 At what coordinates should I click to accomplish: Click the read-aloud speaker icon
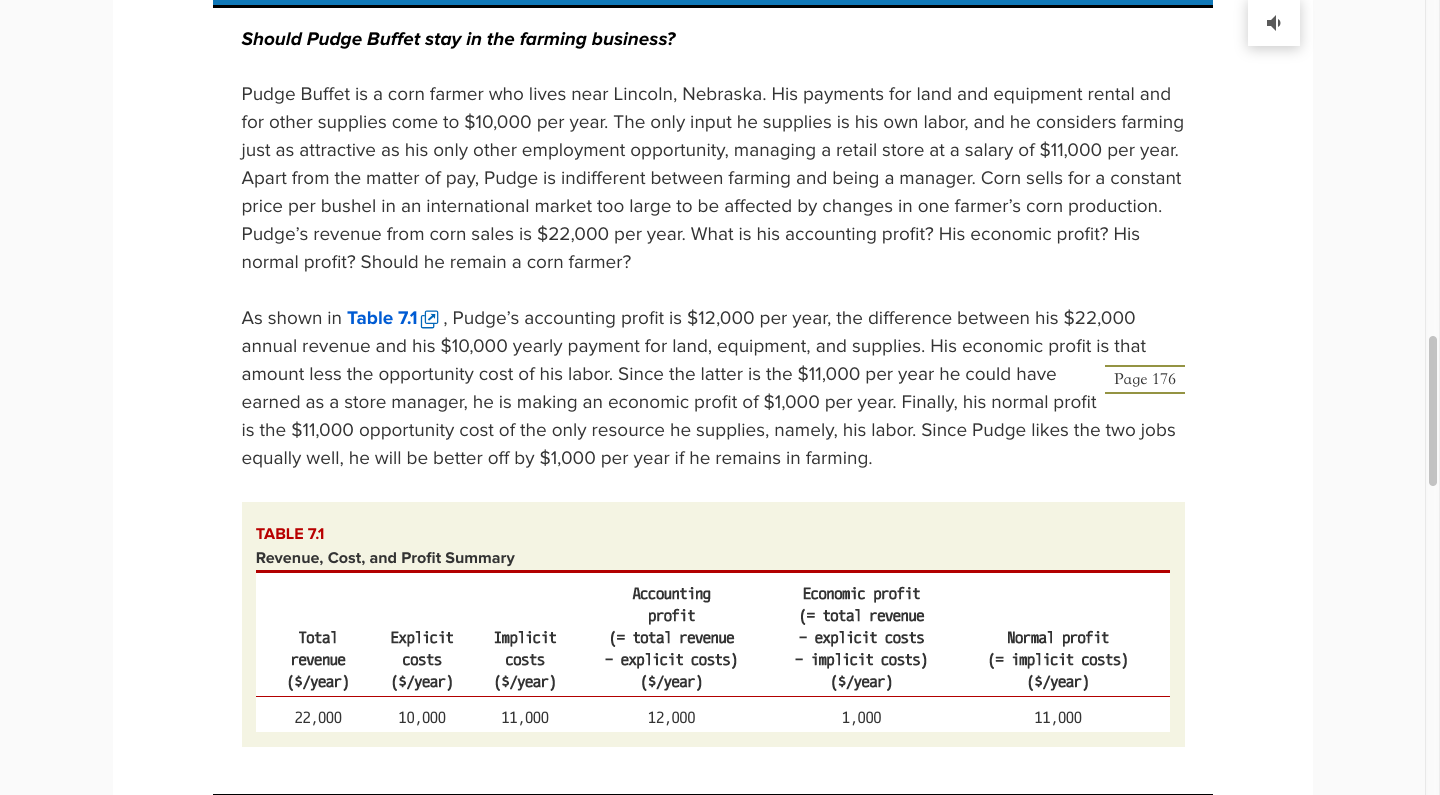tap(1273, 22)
